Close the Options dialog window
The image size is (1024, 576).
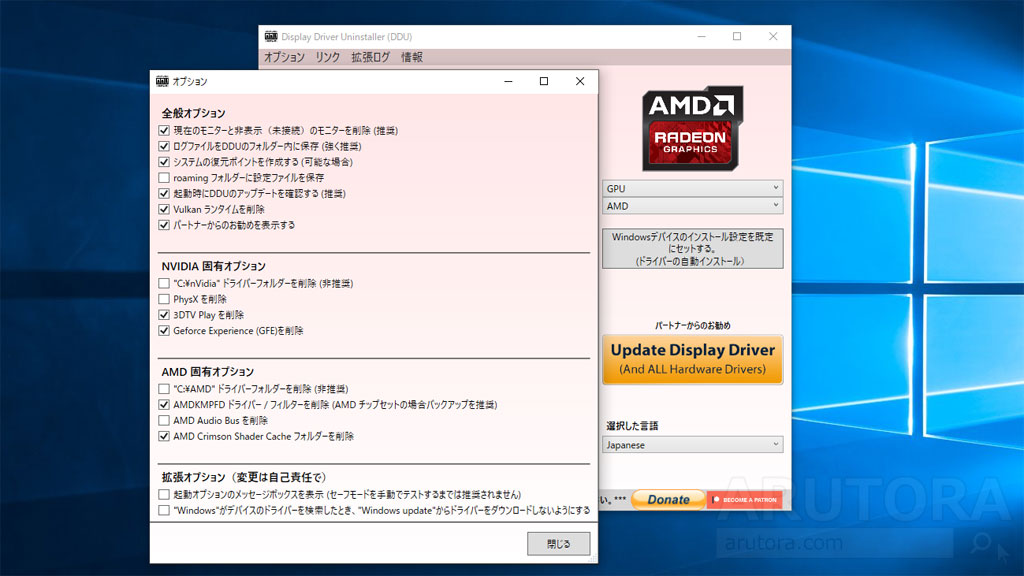pos(580,81)
